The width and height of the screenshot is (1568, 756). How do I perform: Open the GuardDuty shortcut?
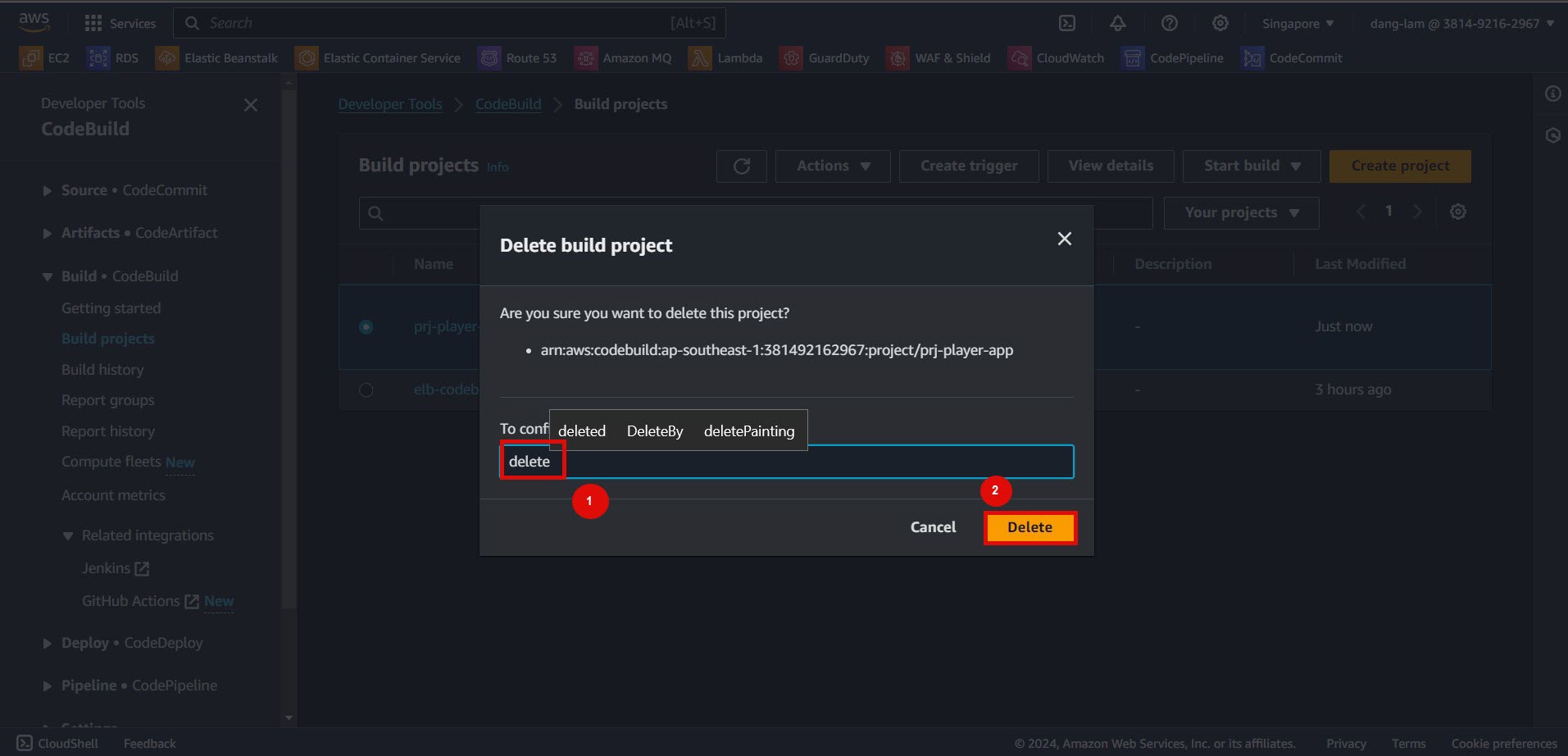click(x=825, y=58)
